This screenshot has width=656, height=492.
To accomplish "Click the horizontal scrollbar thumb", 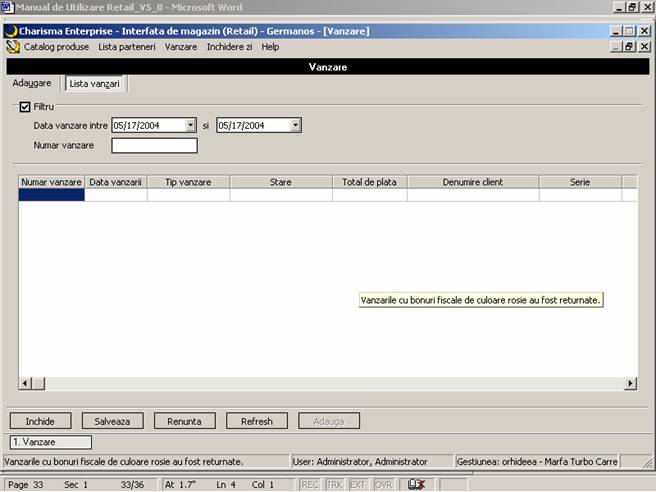I will pos(38,383).
